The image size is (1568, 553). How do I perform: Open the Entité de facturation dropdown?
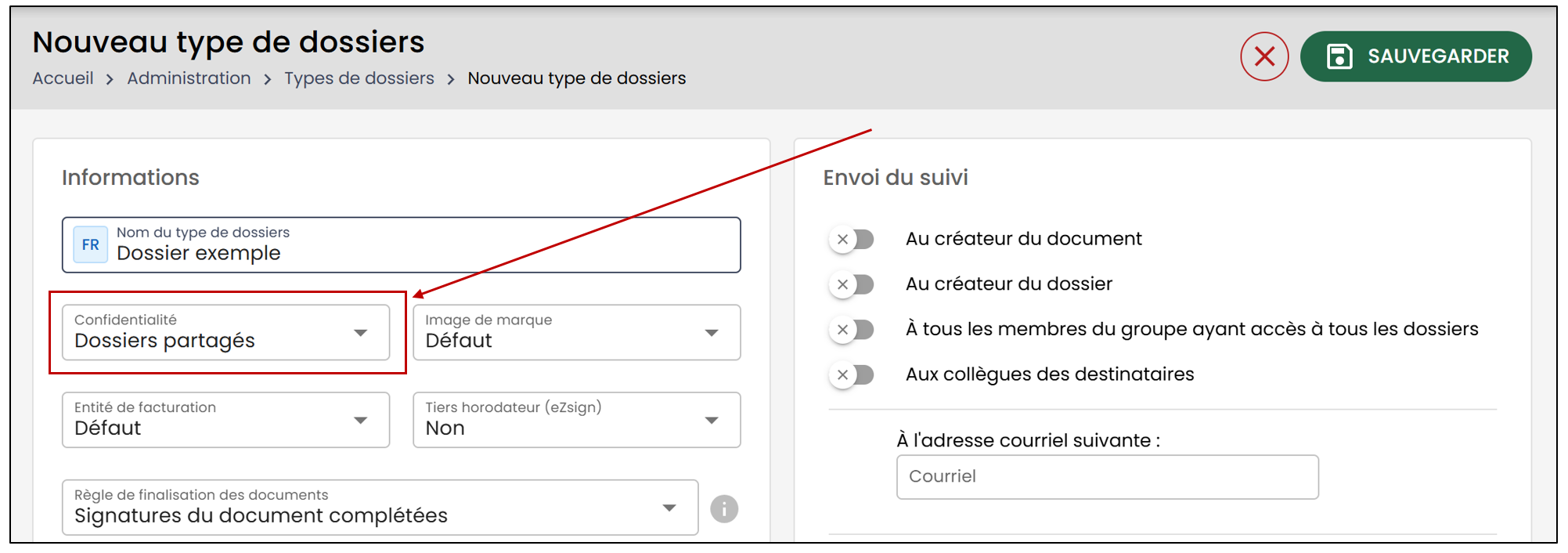click(x=225, y=420)
